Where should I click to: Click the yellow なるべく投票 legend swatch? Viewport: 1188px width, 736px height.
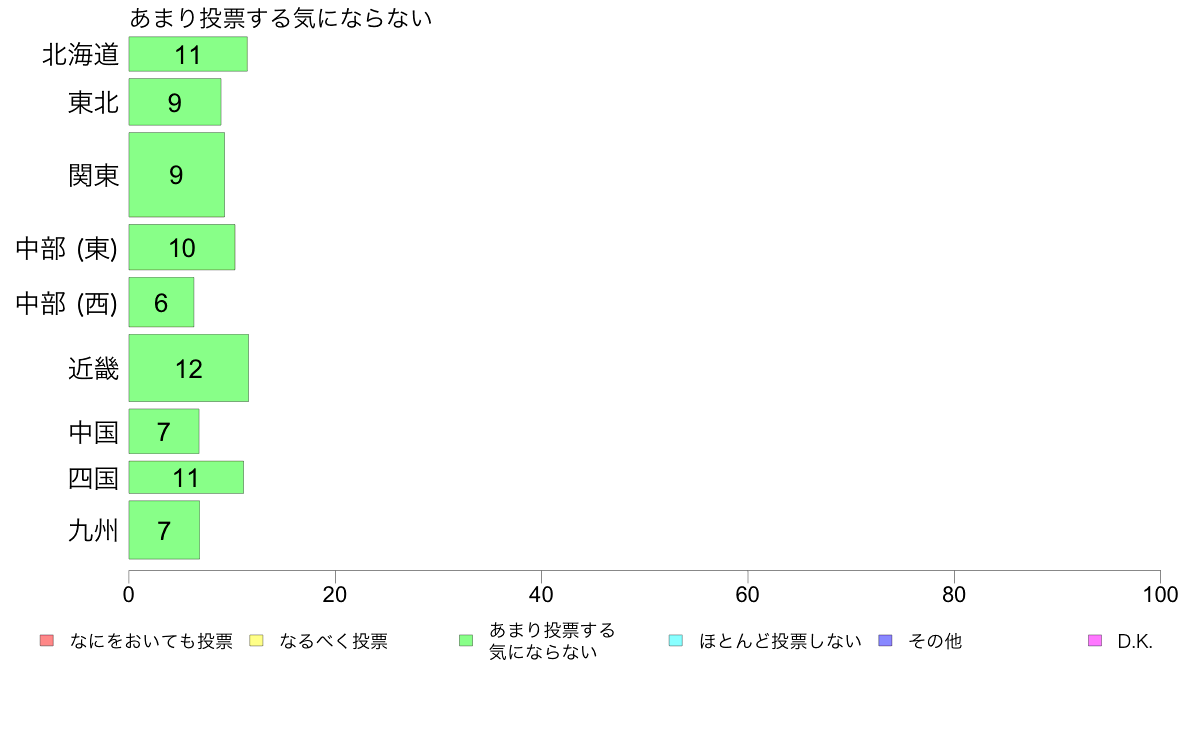click(x=256, y=640)
